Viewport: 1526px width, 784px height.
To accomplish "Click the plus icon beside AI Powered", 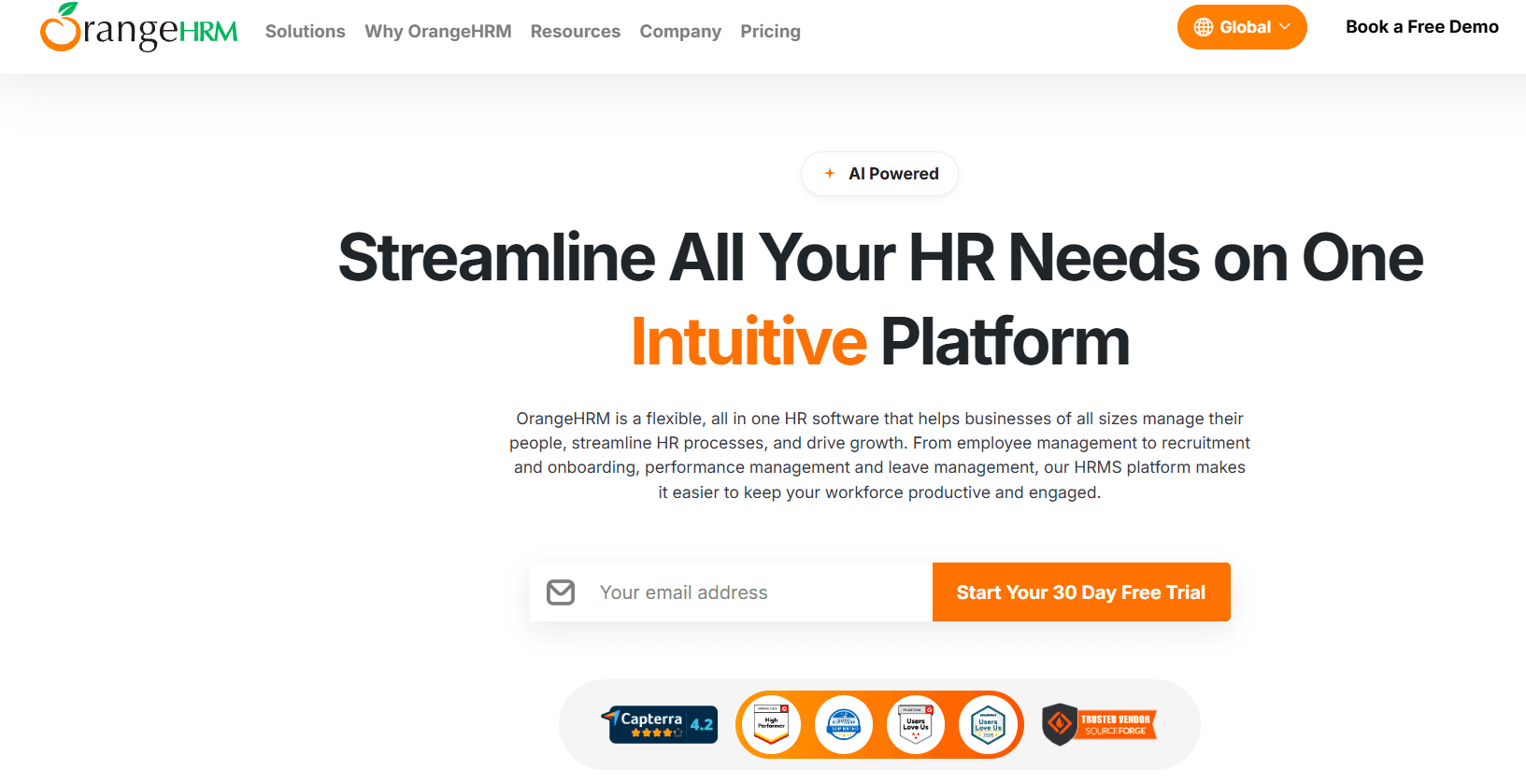I will click(830, 174).
